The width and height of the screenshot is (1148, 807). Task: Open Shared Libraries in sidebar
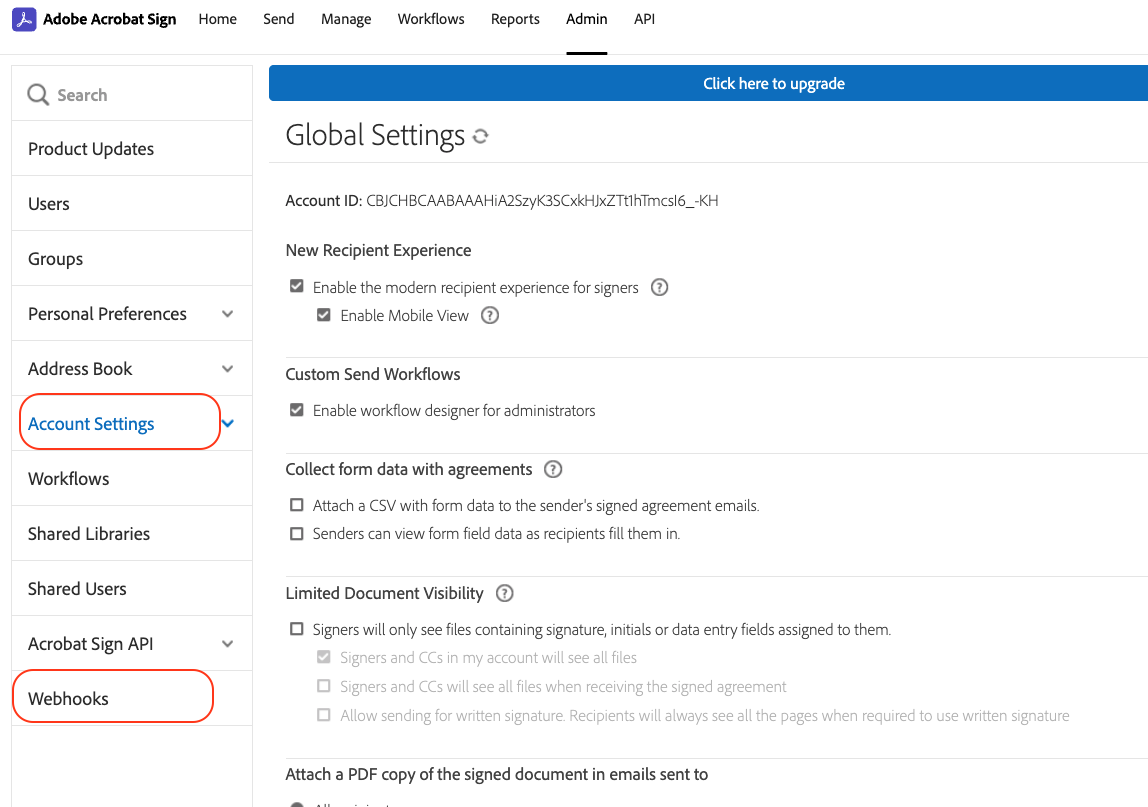coord(132,534)
